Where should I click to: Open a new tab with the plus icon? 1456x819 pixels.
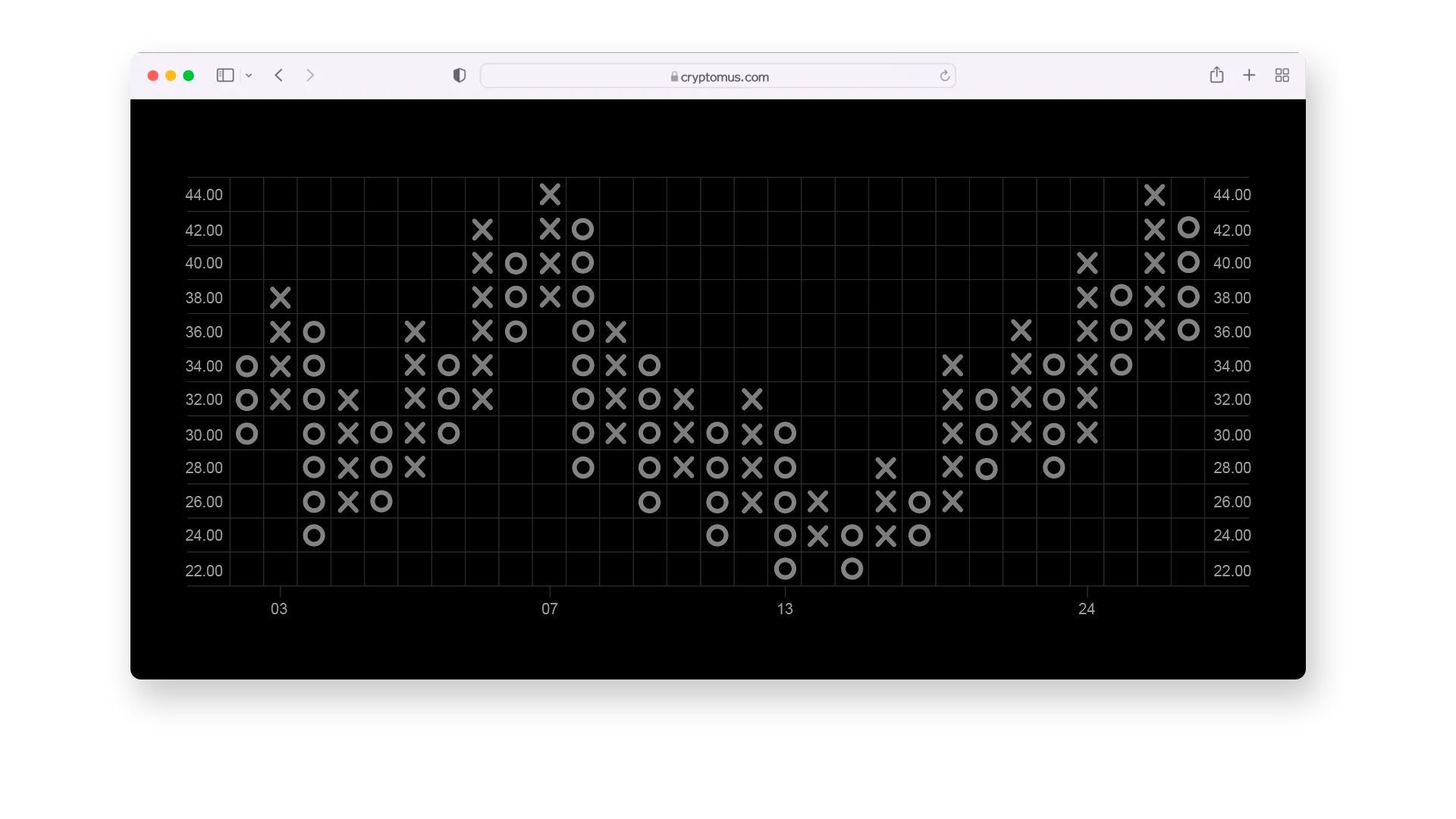click(x=1249, y=75)
